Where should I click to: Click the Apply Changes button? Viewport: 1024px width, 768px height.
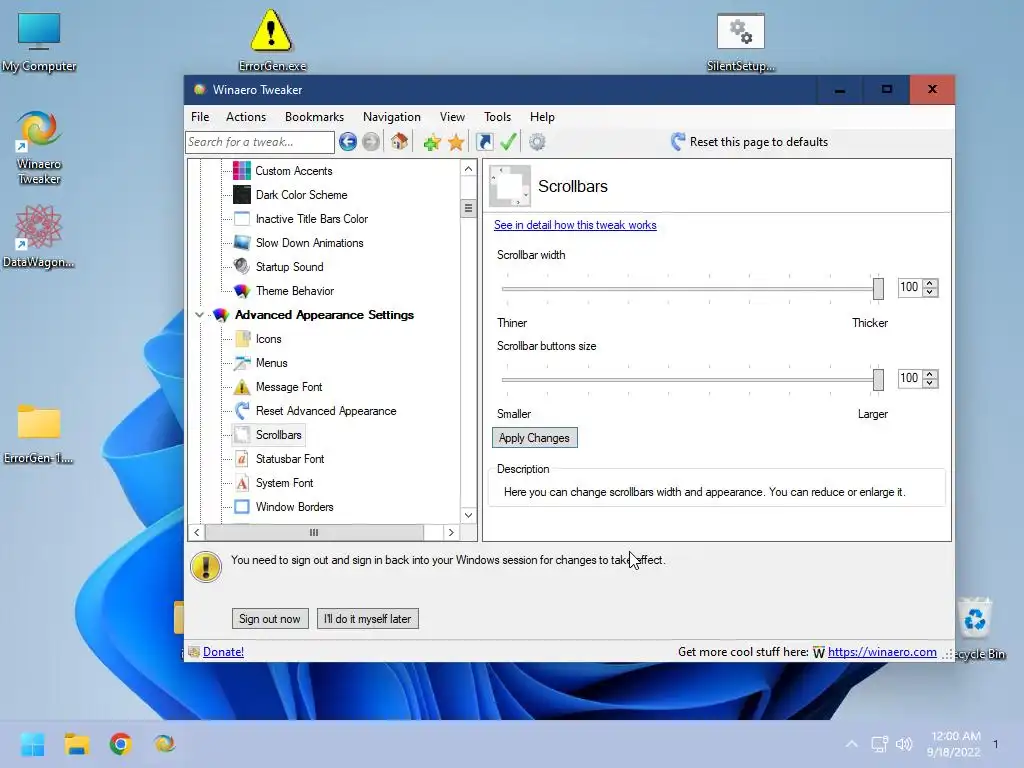point(534,438)
